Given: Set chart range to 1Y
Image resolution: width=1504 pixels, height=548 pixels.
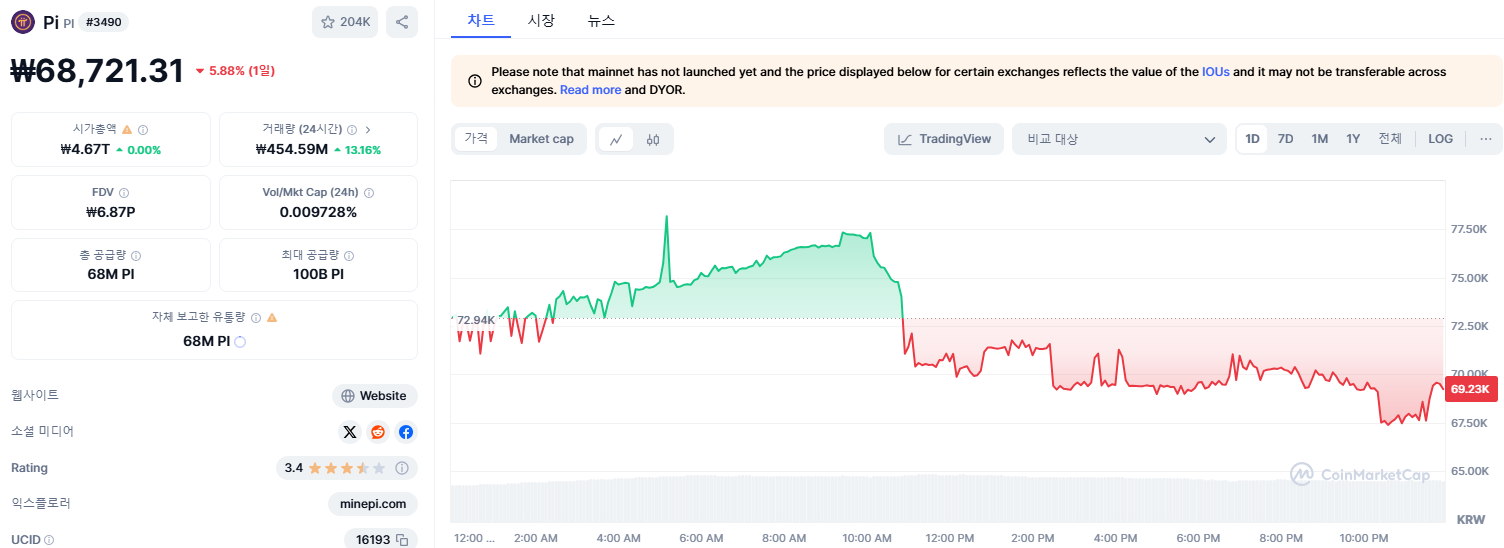Looking at the screenshot, I should coord(1353,139).
